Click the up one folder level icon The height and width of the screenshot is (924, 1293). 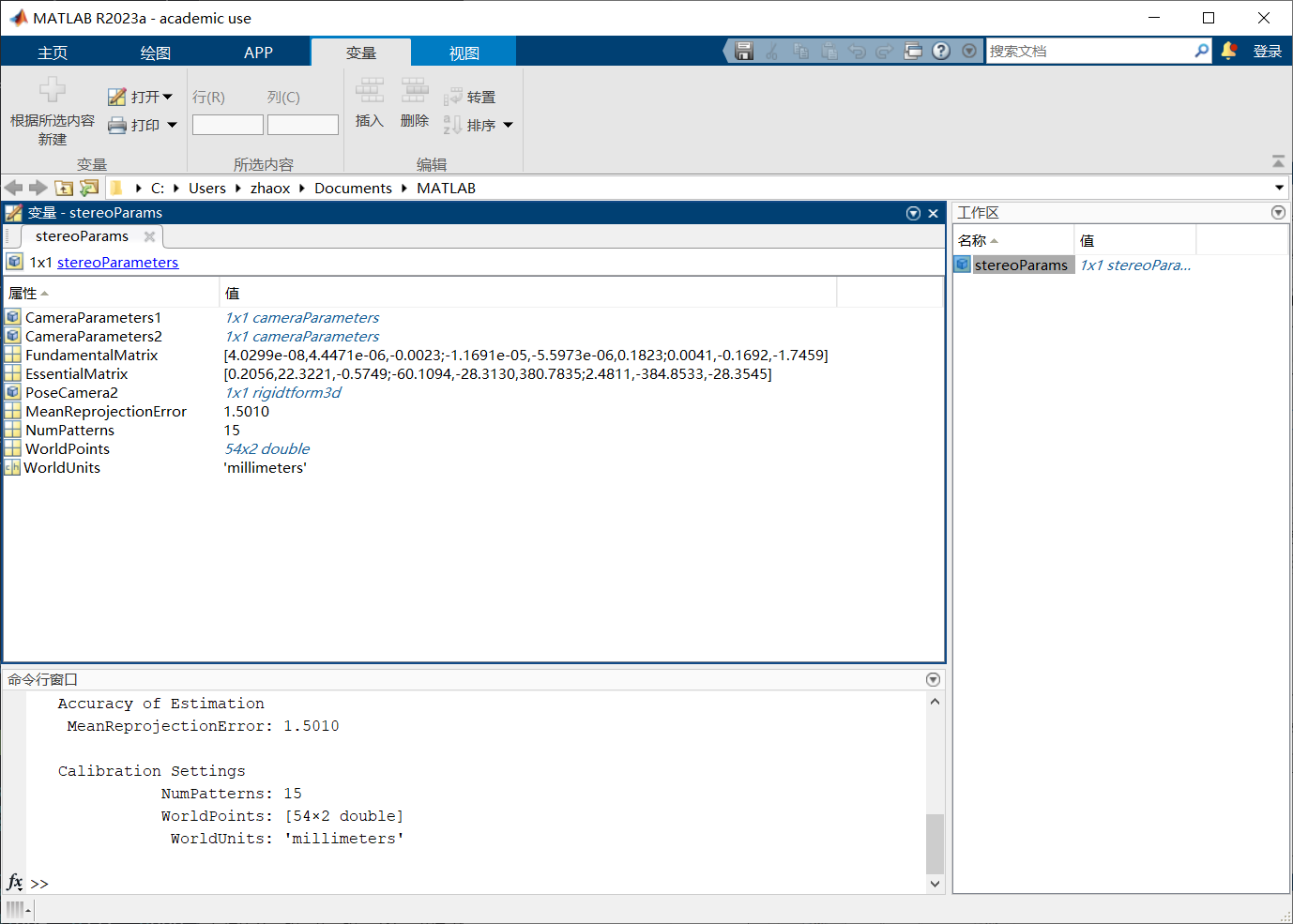(64, 188)
